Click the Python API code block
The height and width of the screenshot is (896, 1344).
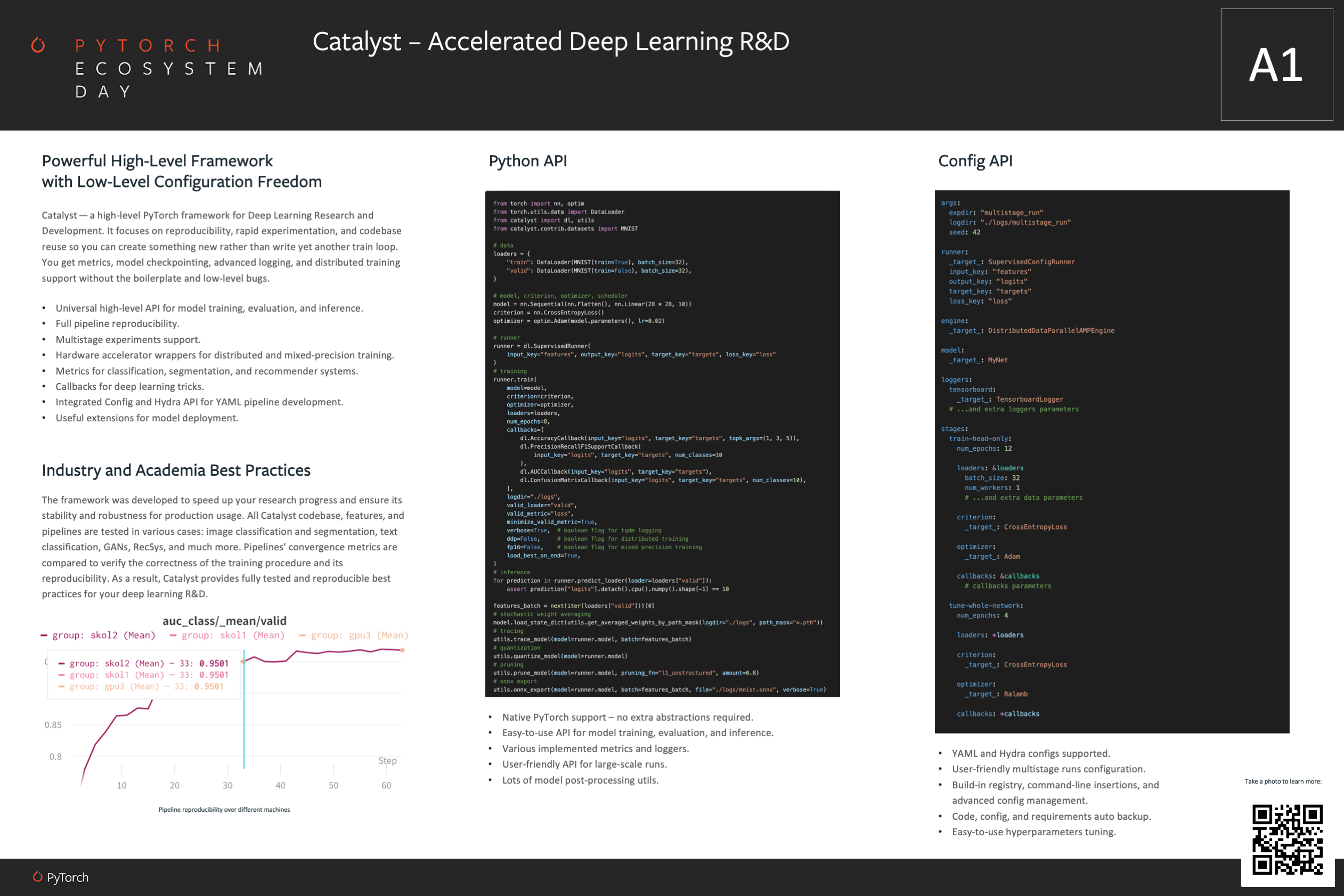(662, 443)
